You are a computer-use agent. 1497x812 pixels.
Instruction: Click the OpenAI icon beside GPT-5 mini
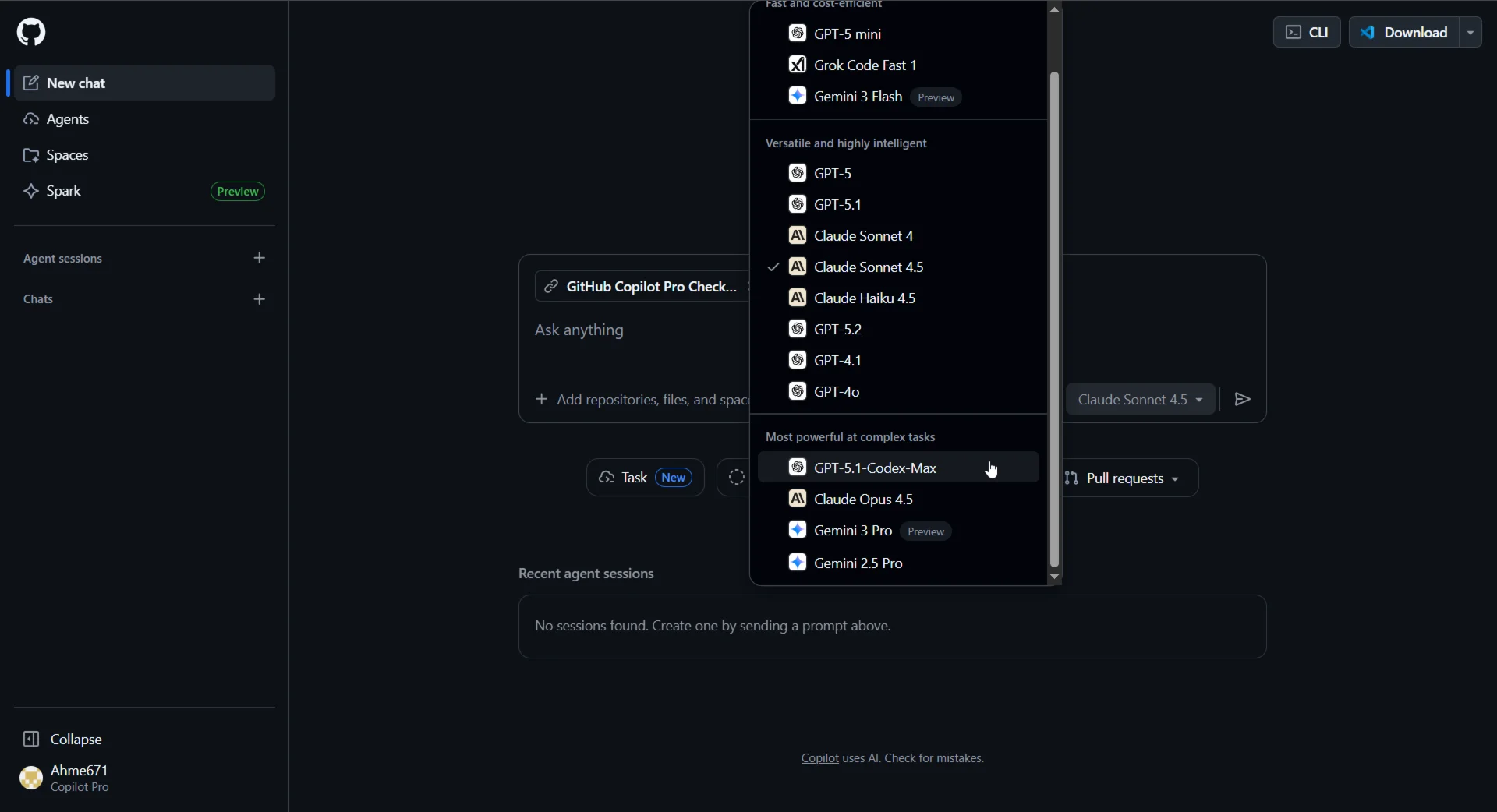tap(797, 33)
